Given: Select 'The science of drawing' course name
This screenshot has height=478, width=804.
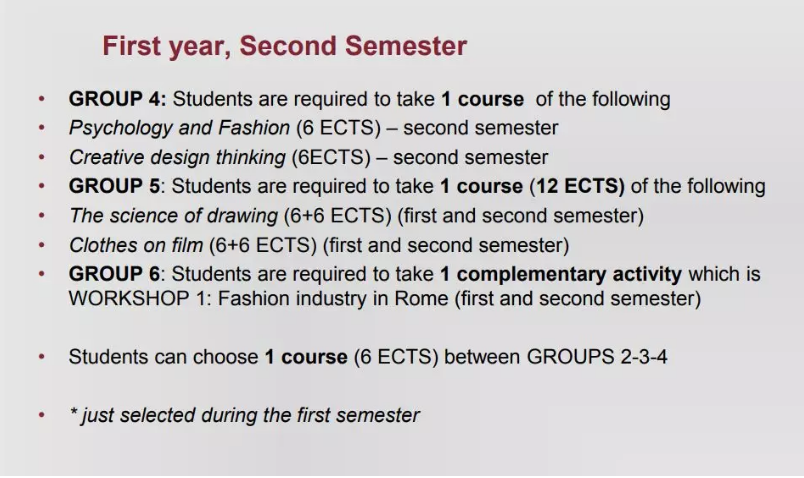Looking at the screenshot, I should (x=173, y=215).
